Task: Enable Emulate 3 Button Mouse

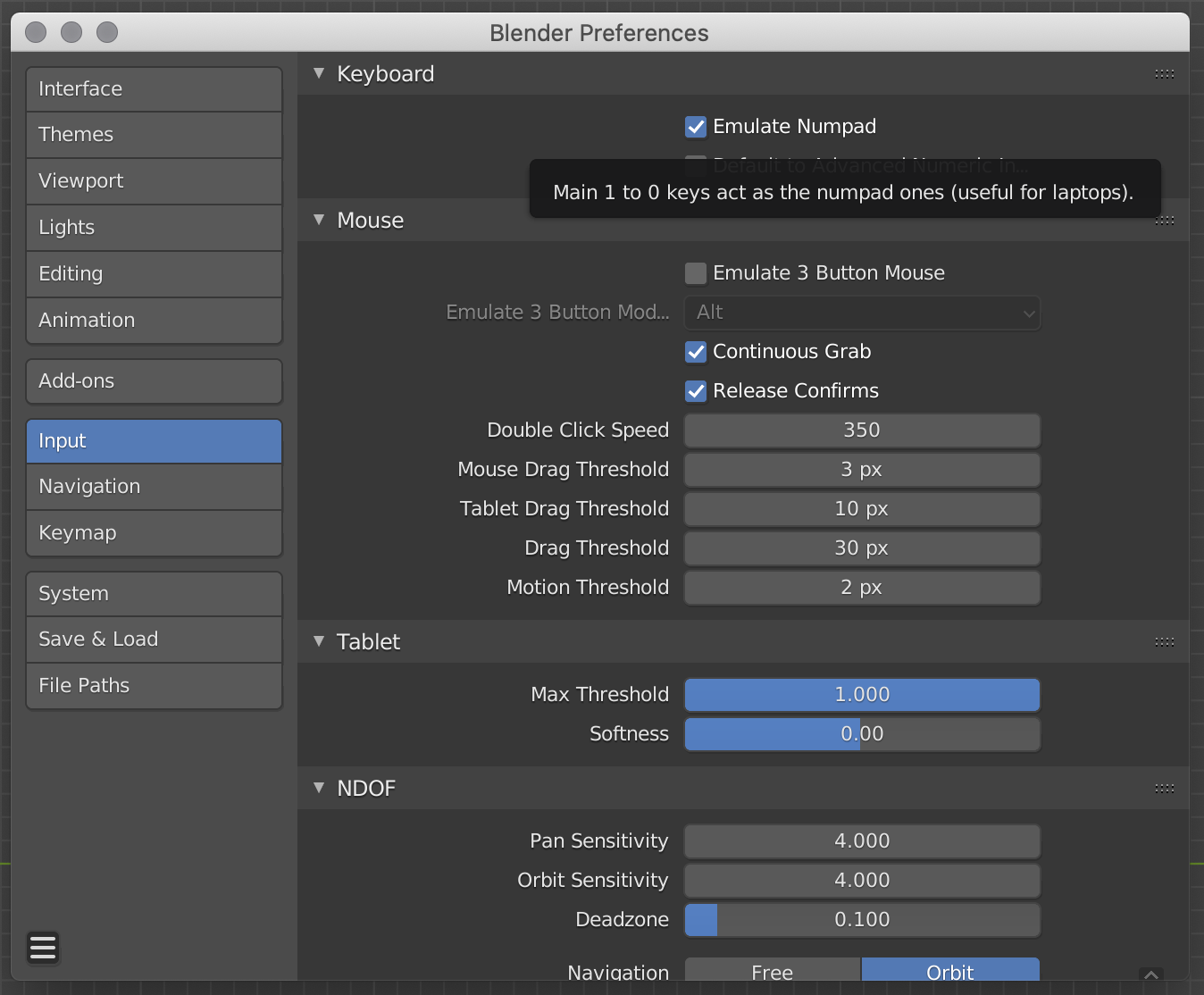Action: [x=696, y=273]
